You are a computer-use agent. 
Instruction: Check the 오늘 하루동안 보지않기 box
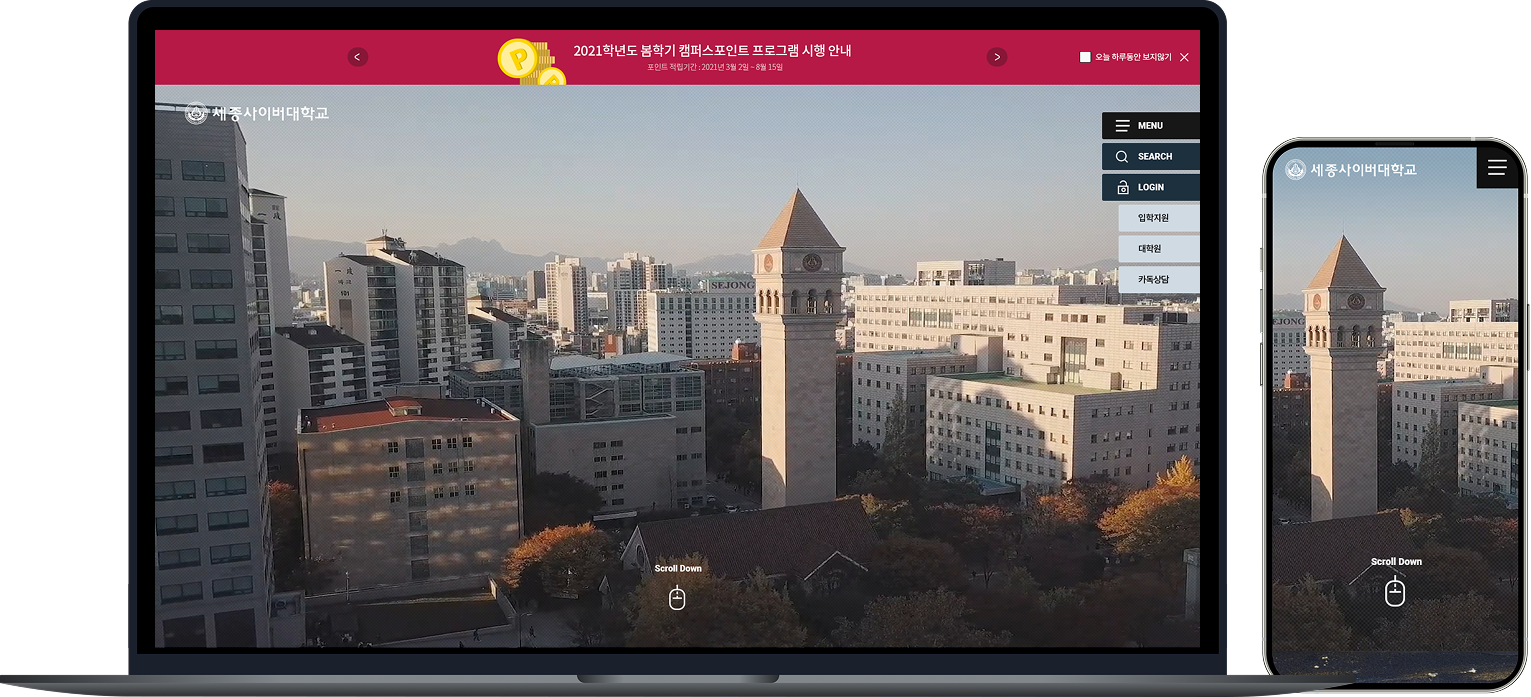1085,57
